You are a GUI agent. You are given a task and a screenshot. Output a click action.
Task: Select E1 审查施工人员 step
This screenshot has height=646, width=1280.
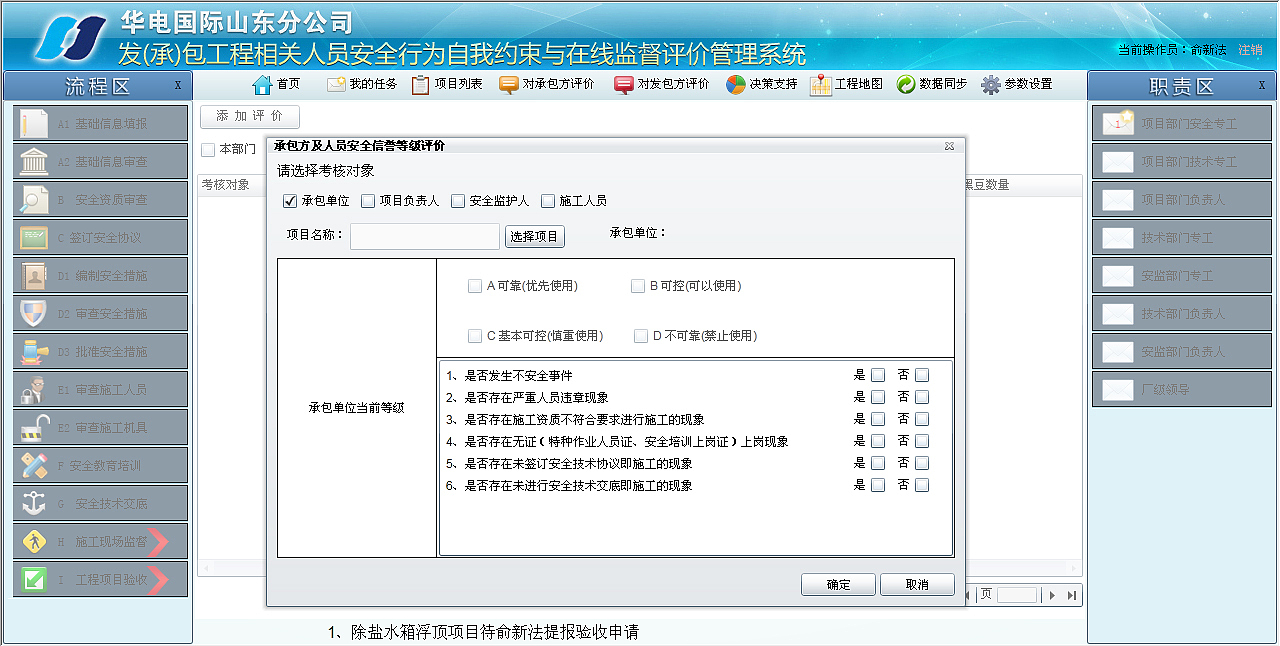point(101,389)
